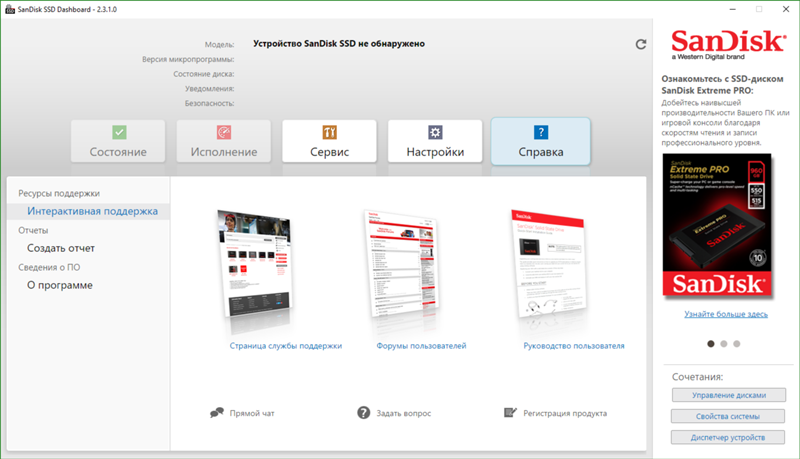Click the green checkmark Состояние icon
The width and height of the screenshot is (800, 459).
click(x=119, y=133)
